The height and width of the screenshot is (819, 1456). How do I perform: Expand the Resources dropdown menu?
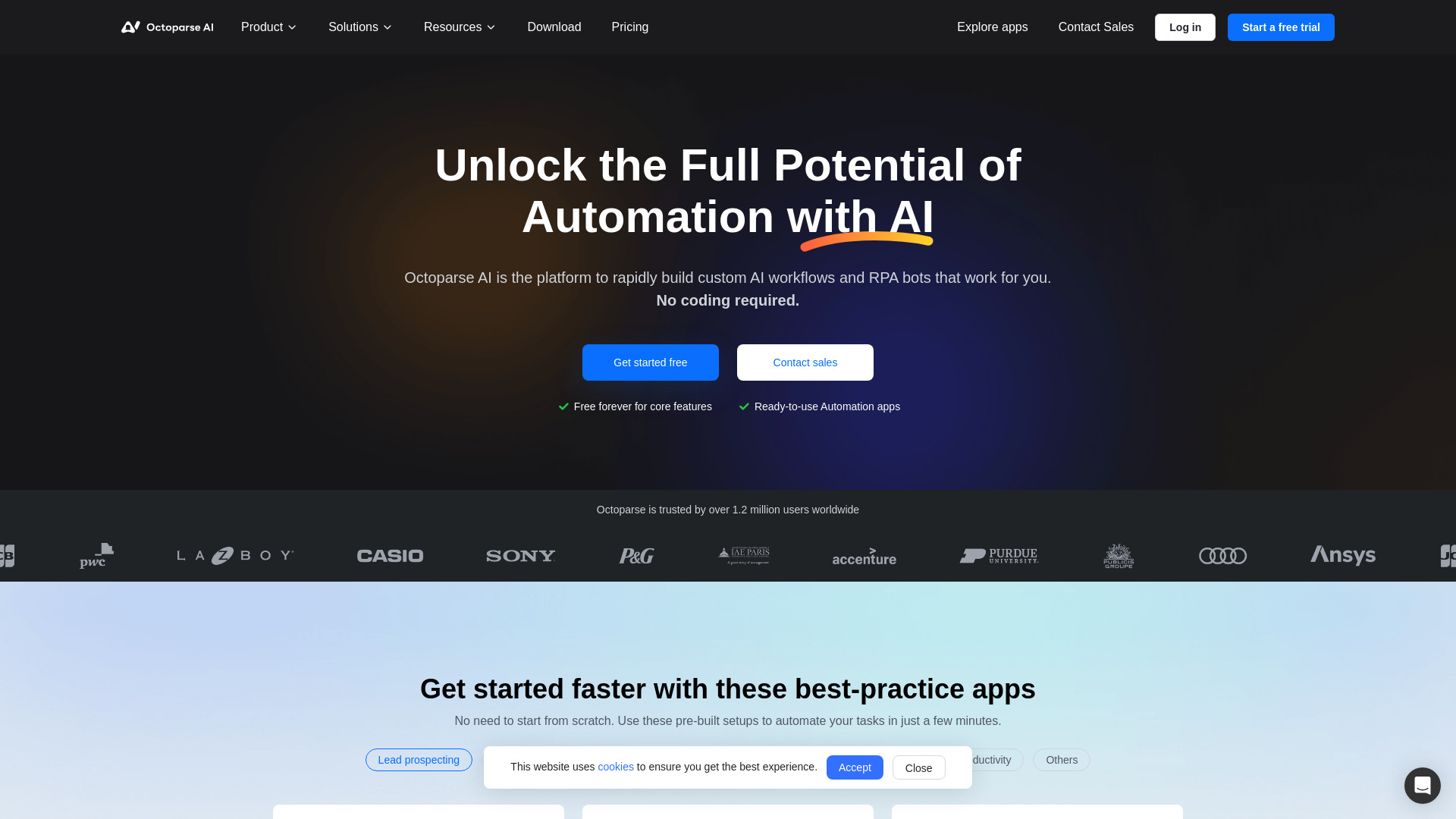pyautogui.click(x=459, y=27)
